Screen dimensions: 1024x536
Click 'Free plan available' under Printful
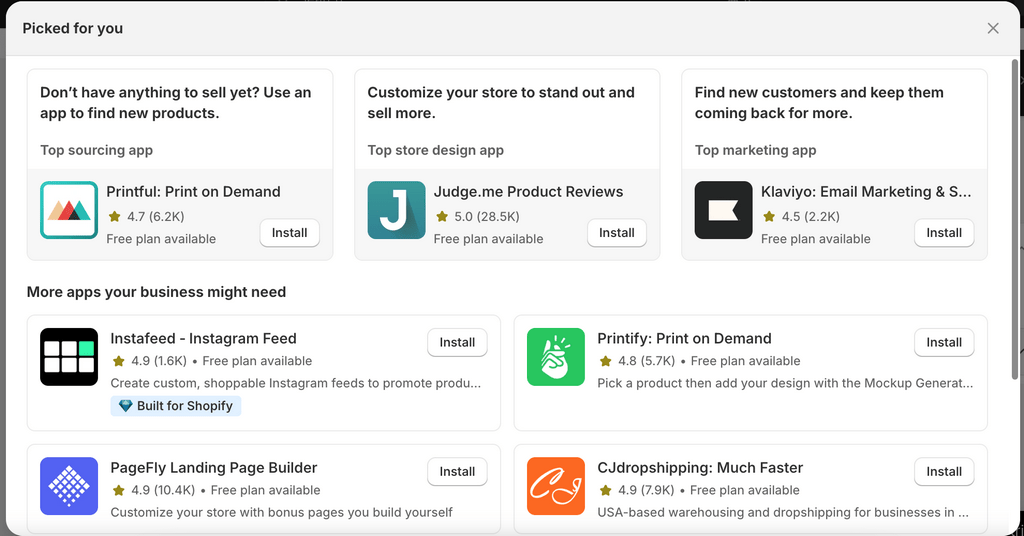(161, 239)
